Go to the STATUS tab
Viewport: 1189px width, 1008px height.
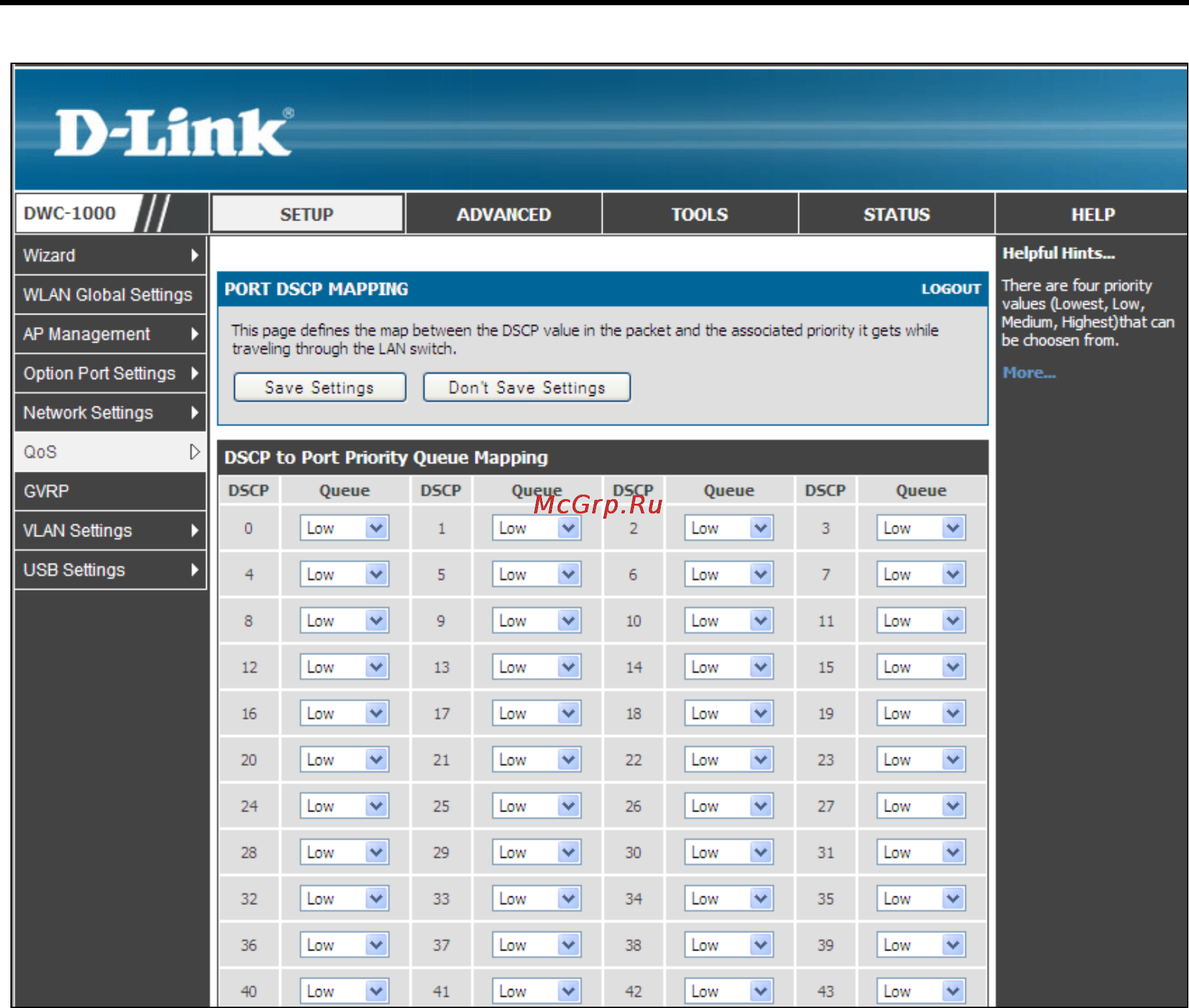click(897, 214)
